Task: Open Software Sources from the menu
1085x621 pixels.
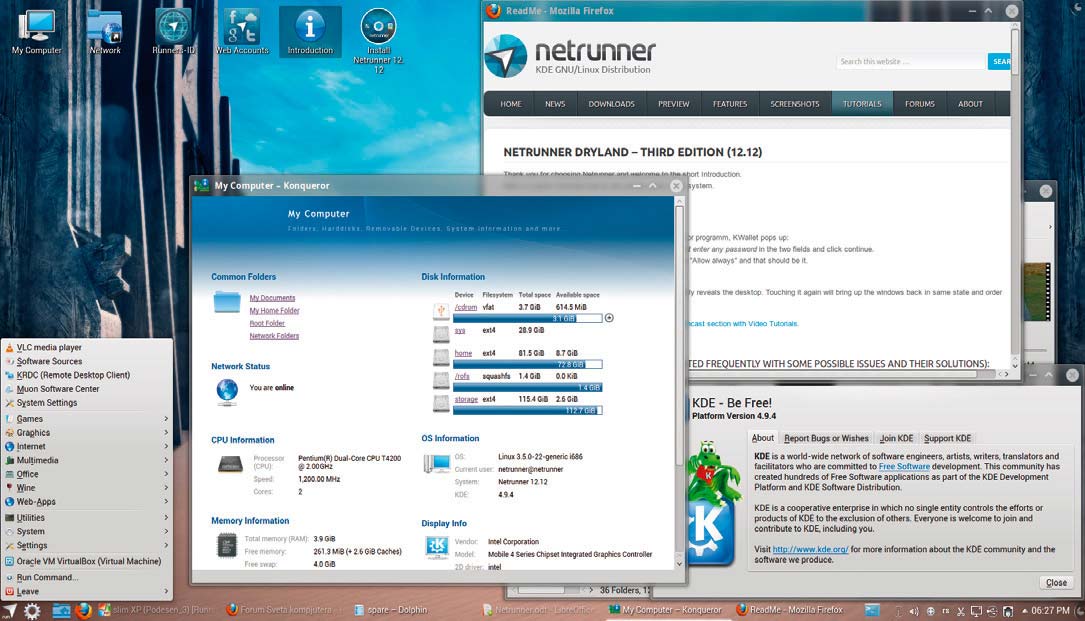Action: [x=86, y=361]
